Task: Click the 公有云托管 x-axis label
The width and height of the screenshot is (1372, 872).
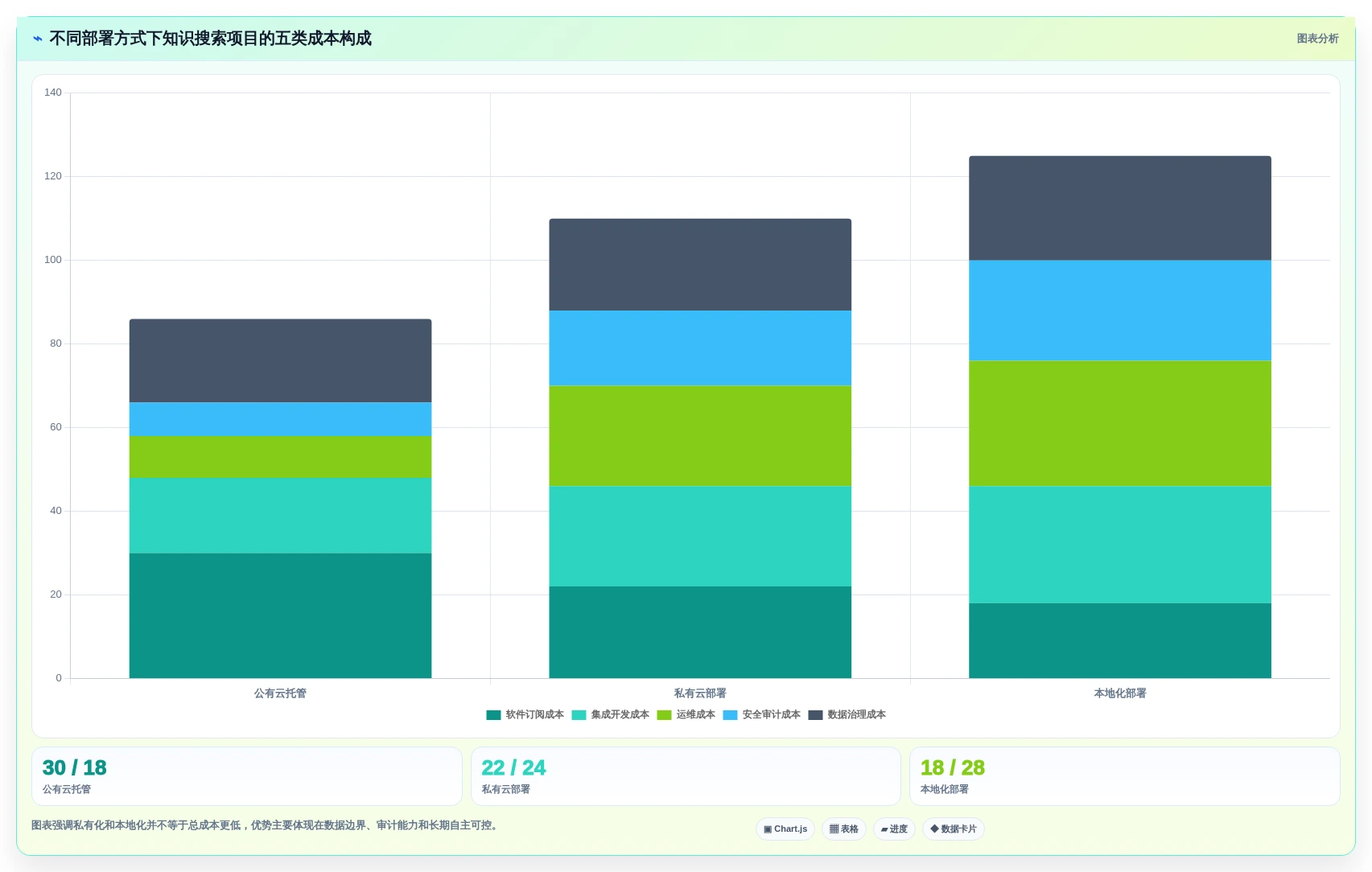Action: pyautogui.click(x=280, y=693)
